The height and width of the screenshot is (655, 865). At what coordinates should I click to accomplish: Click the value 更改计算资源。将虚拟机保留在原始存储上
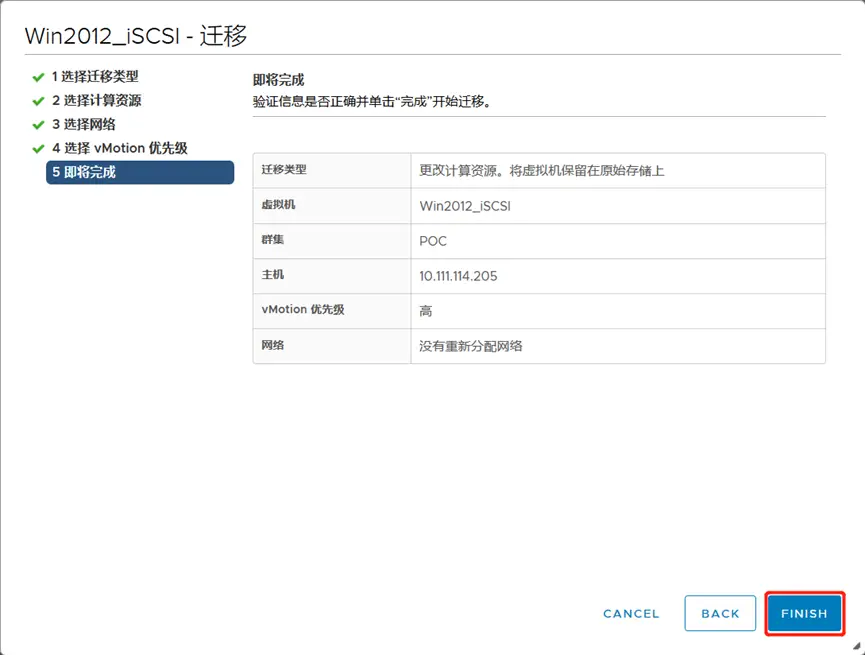pos(541,171)
